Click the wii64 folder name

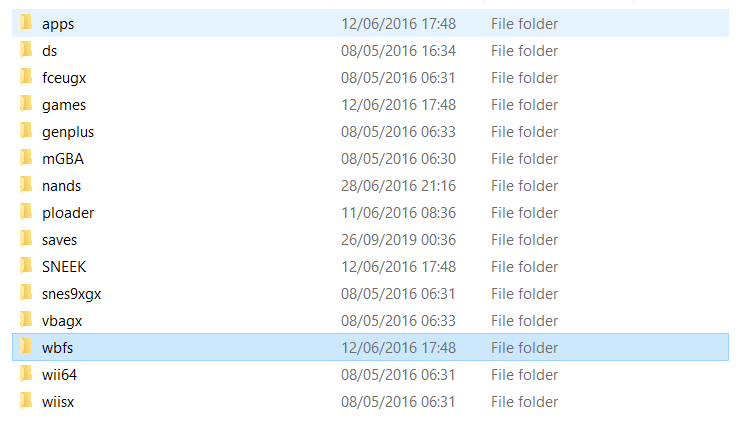60,375
